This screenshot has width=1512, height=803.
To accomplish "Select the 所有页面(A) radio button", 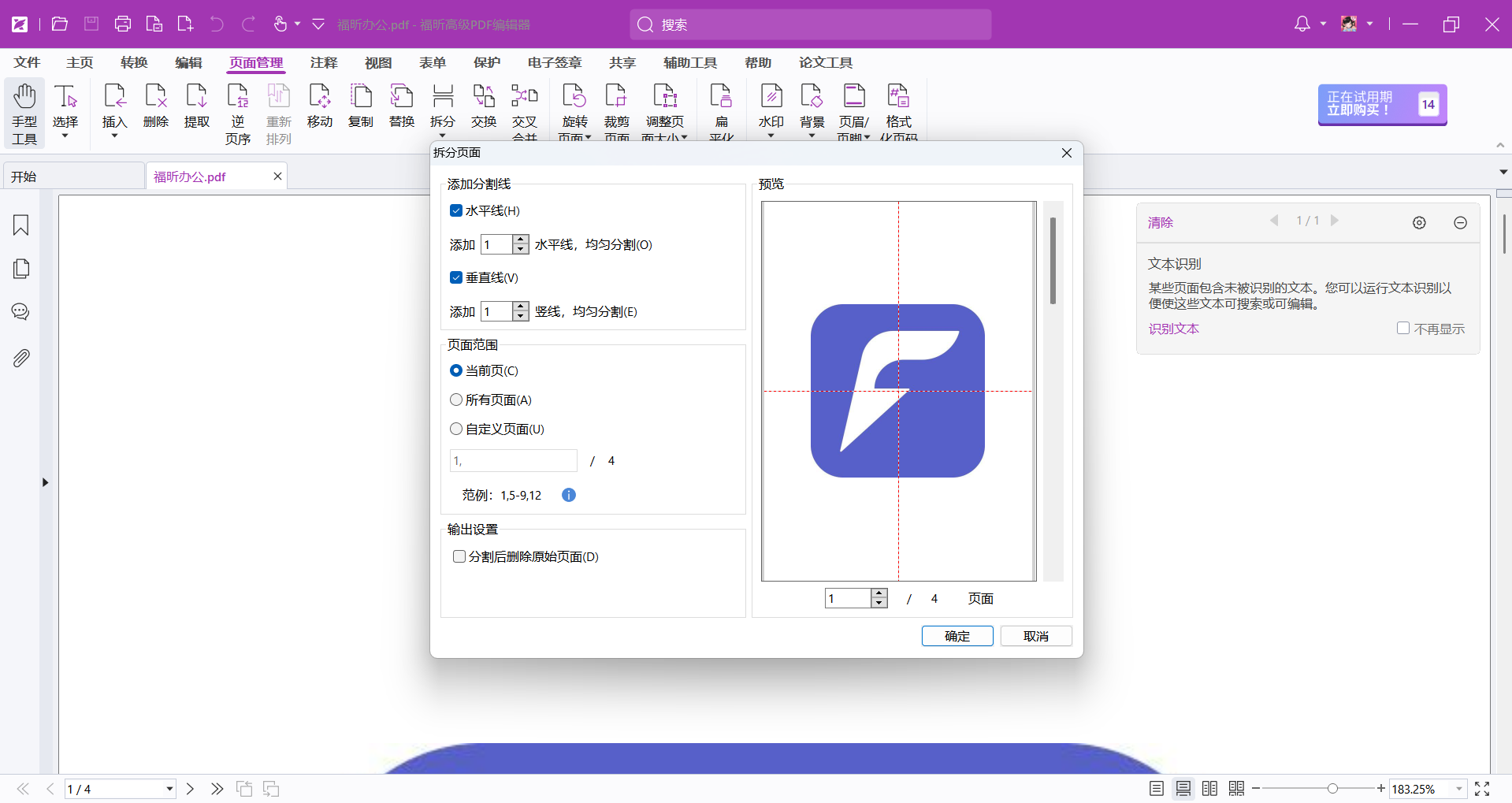I will (455, 400).
